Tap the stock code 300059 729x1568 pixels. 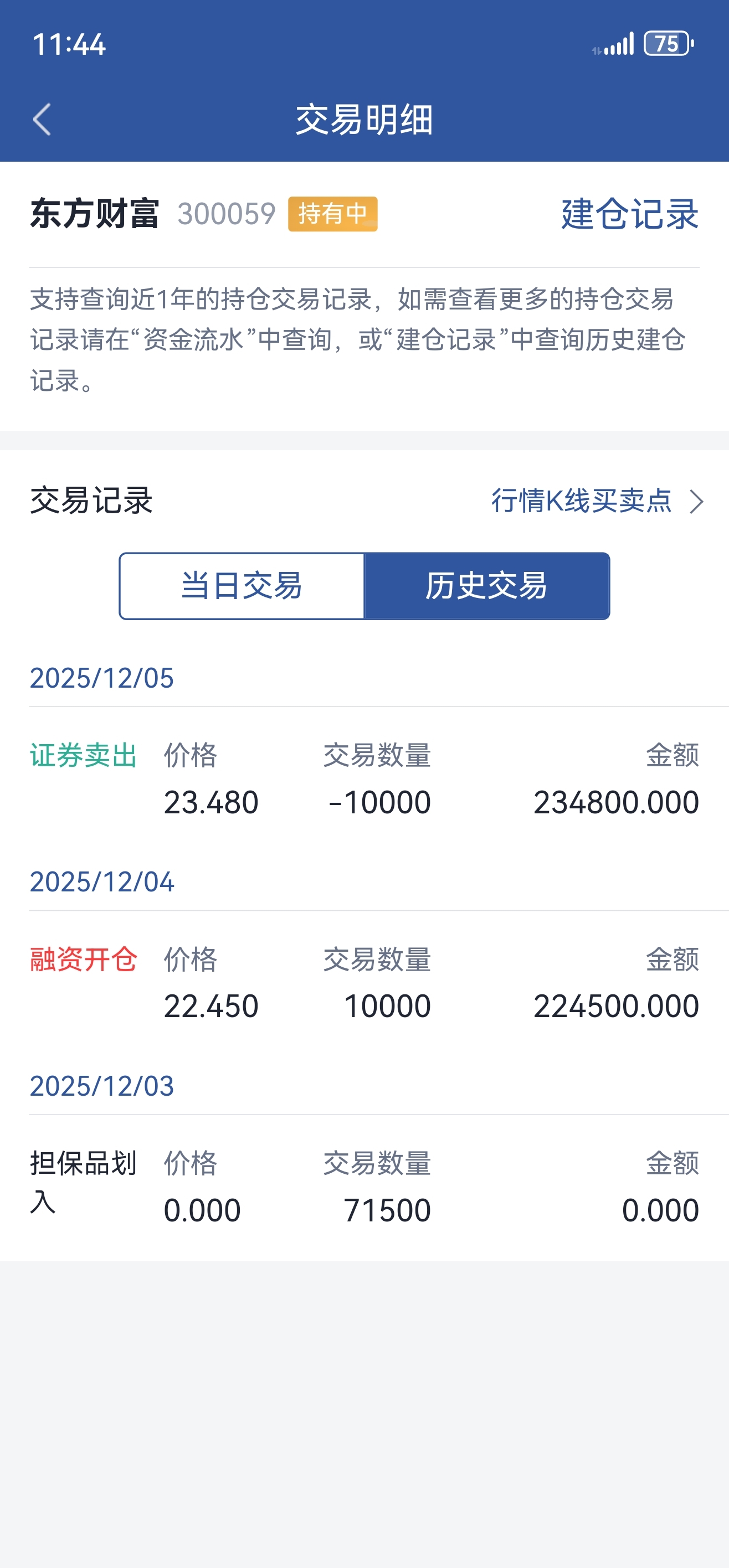[227, 214]
